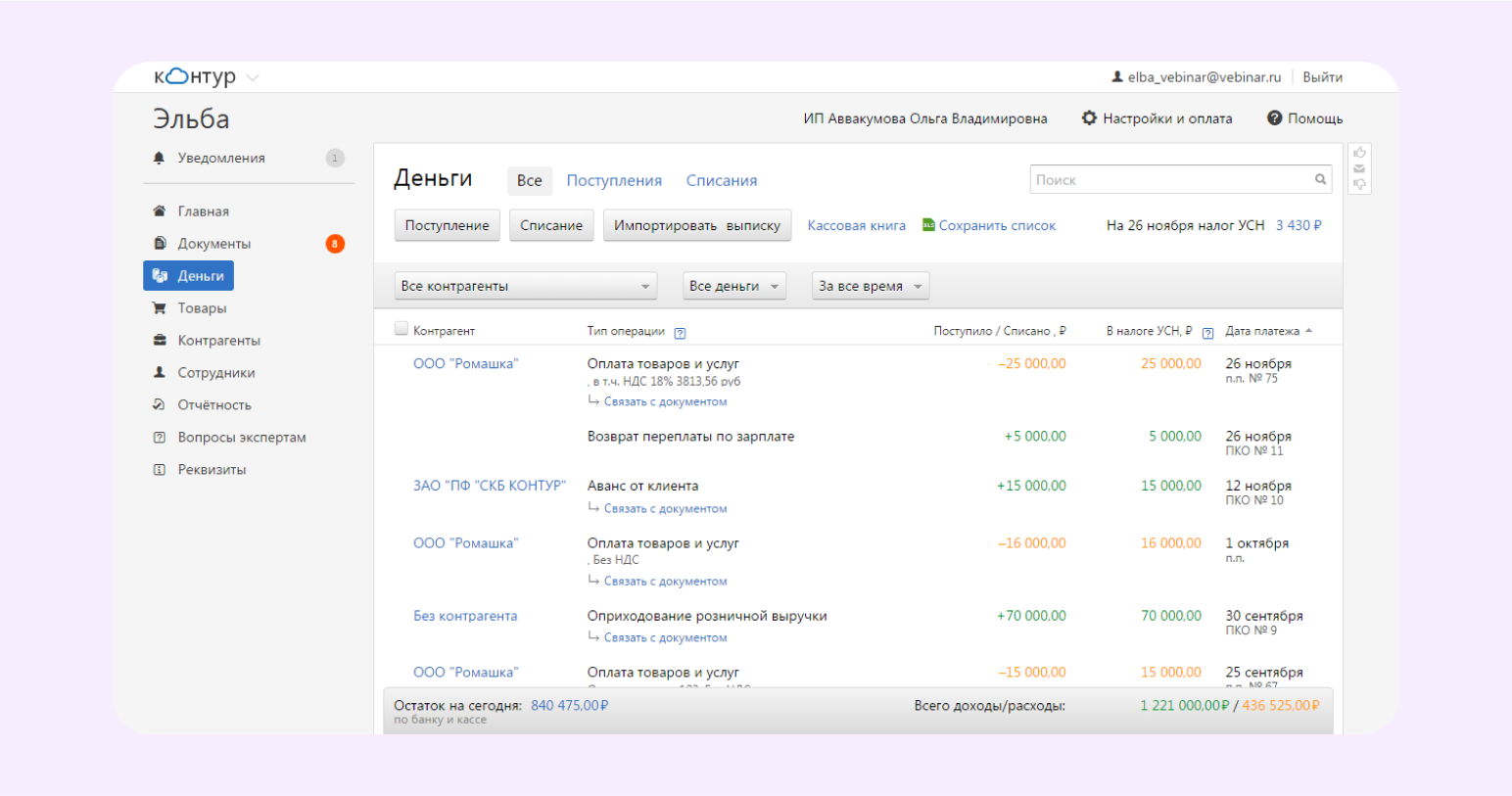
Task: Click the bell icon for Уведомления
Action: pos(159,158)
